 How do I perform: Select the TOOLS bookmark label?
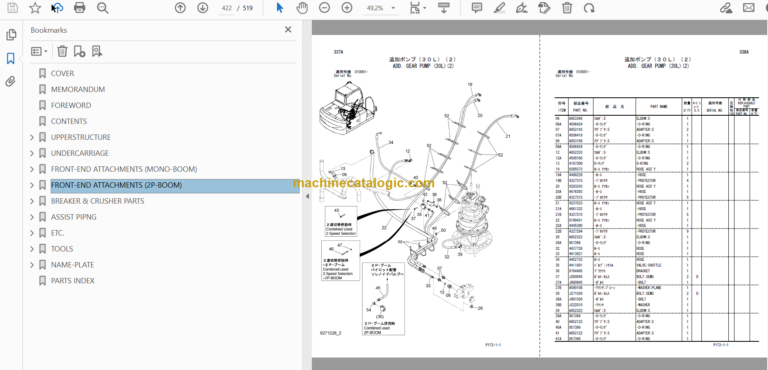tap(62, 248)
